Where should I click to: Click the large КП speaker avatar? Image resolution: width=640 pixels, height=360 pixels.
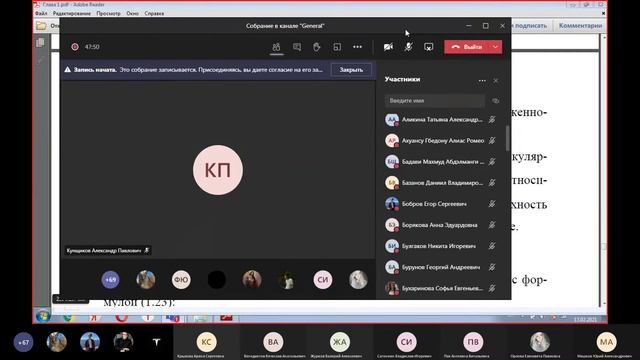point(218,170)
